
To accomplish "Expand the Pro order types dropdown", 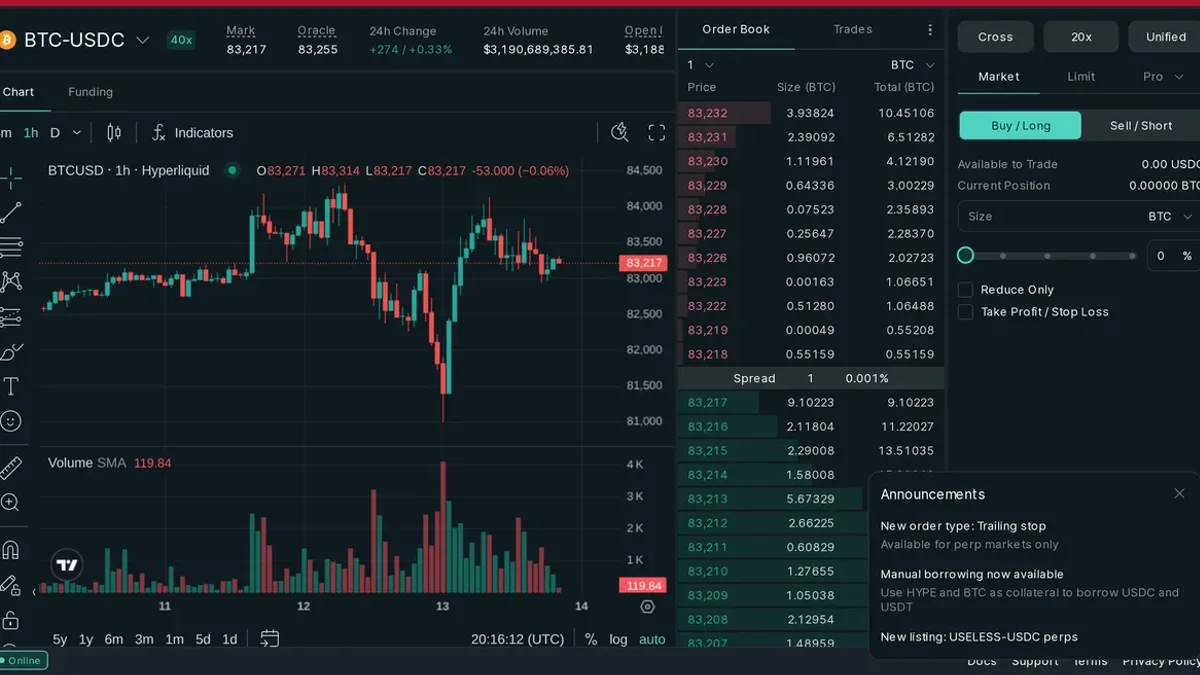I will pos(1164,76).
